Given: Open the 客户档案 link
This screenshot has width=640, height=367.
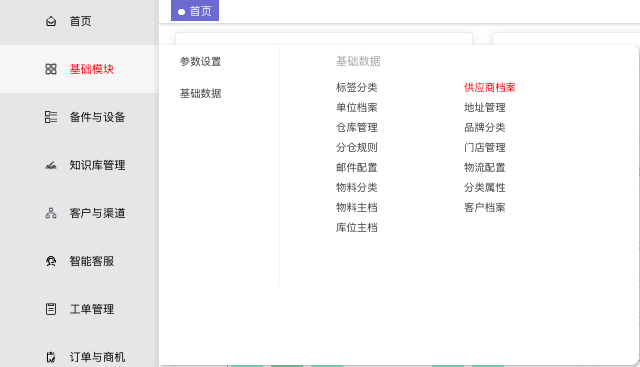Looking at the screenshot, I should pyautogui.click(x=484, y=207).
